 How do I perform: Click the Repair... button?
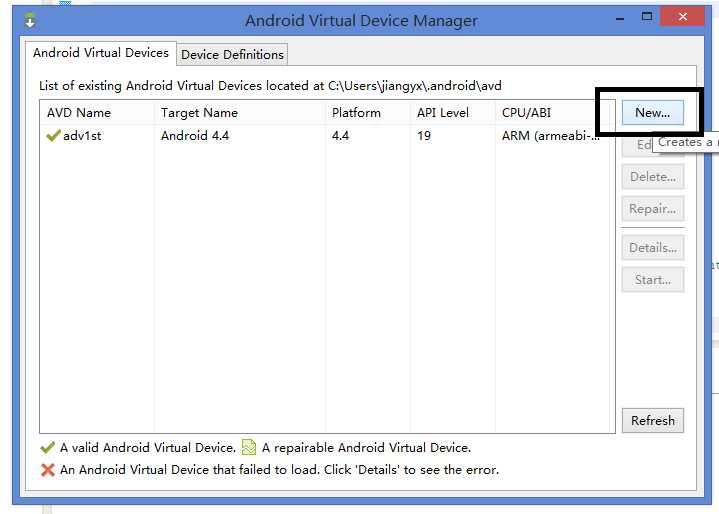tap(653, 209)
